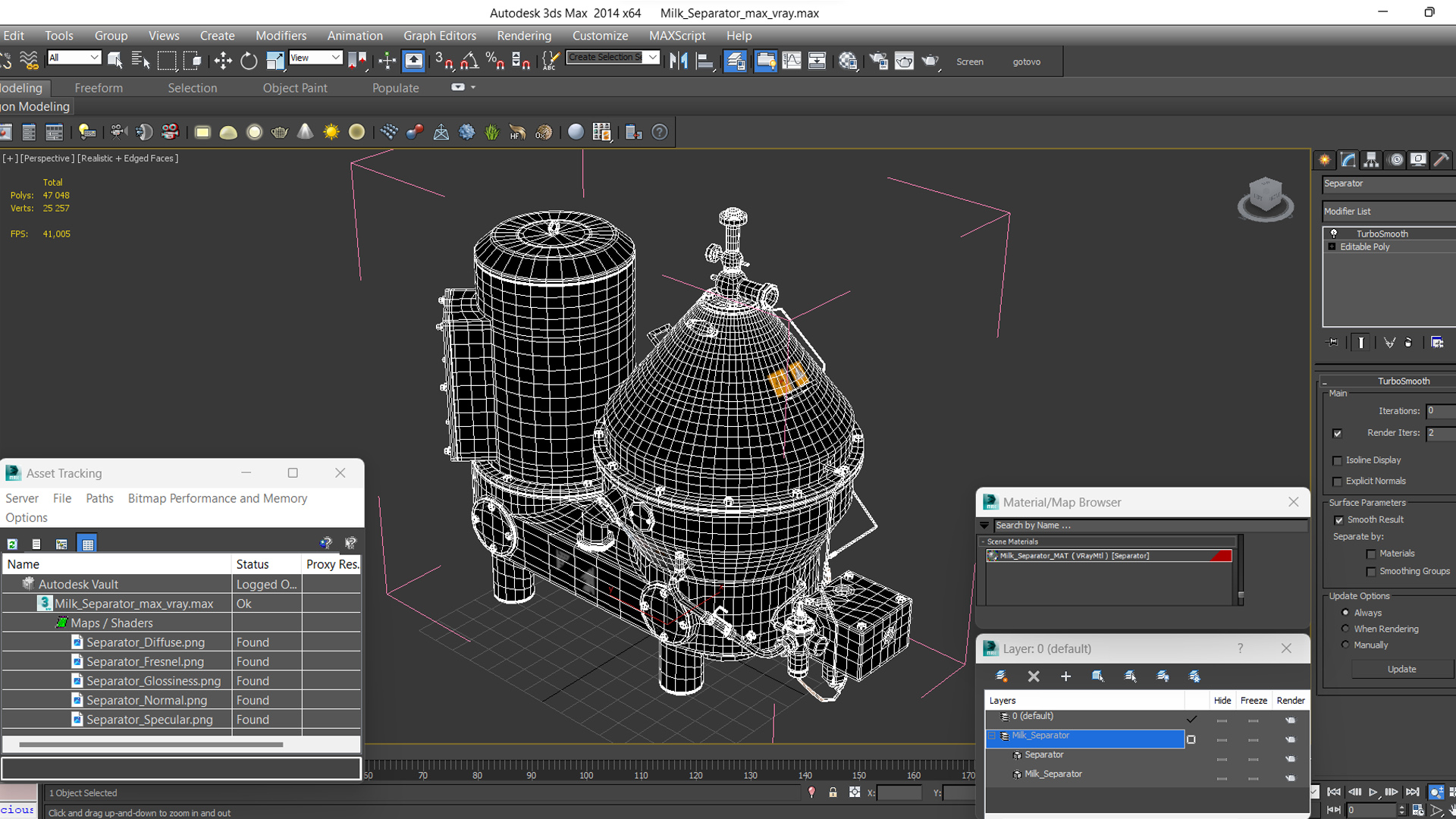Open Material Browser options arrow
Viewport: 1456px width, 819px height.
(984, 526)
